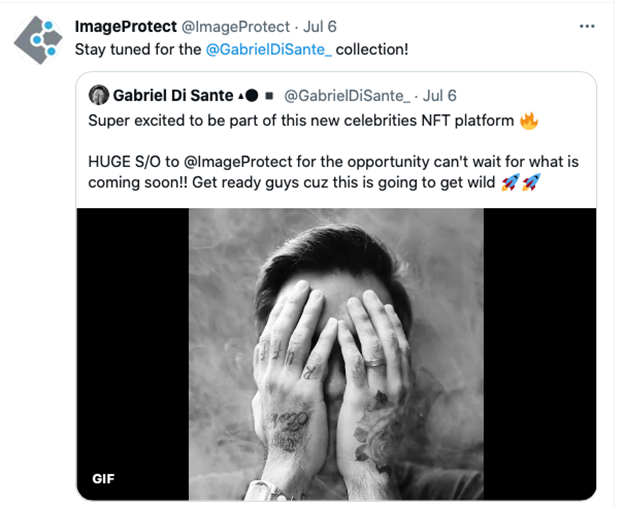The width and height of the screenshot is (624, 507).
Task: Click the rocket emojis ending the quoted tweet
Action: 519,183
